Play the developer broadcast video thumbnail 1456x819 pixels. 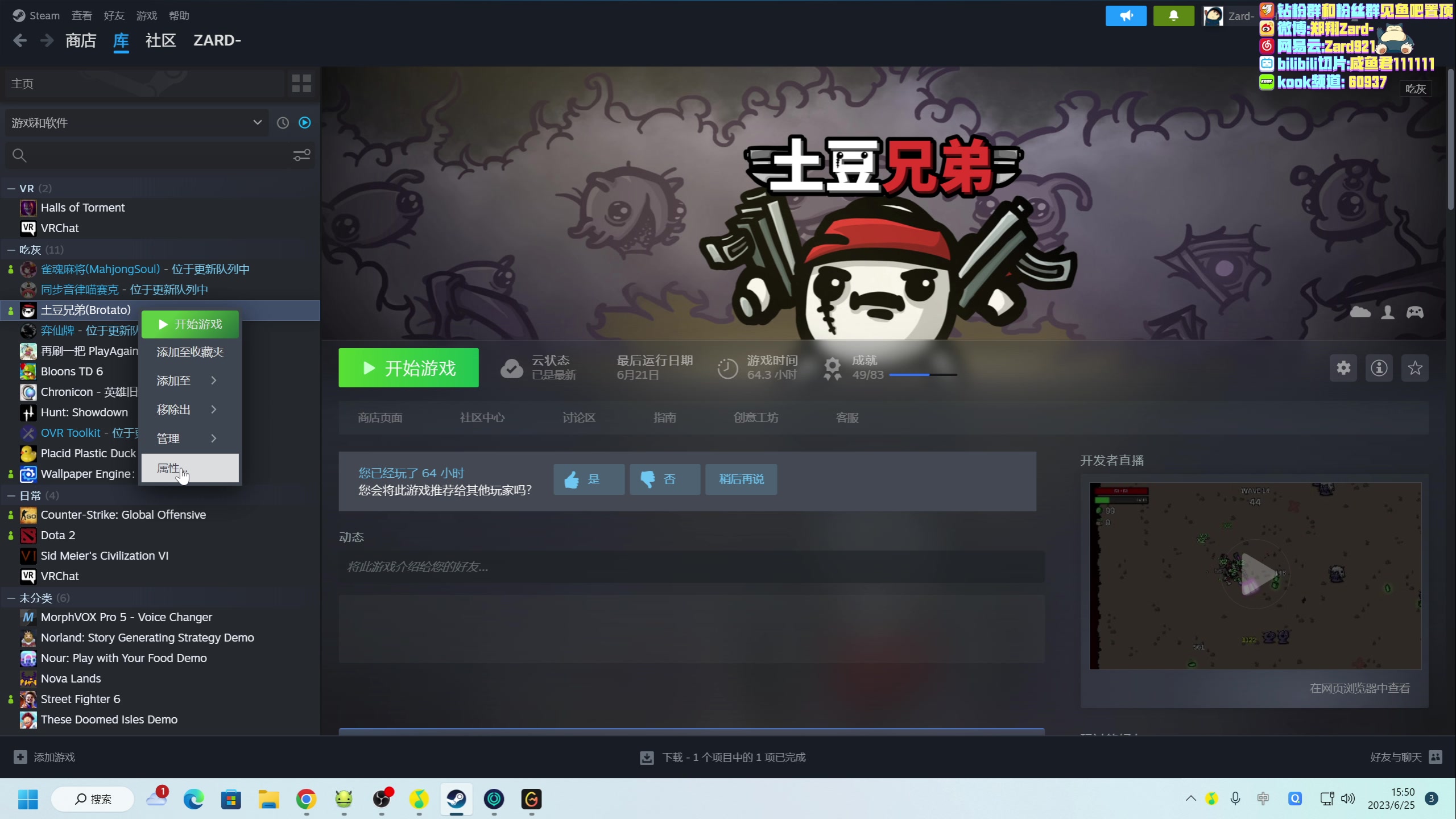[1255, 575]
